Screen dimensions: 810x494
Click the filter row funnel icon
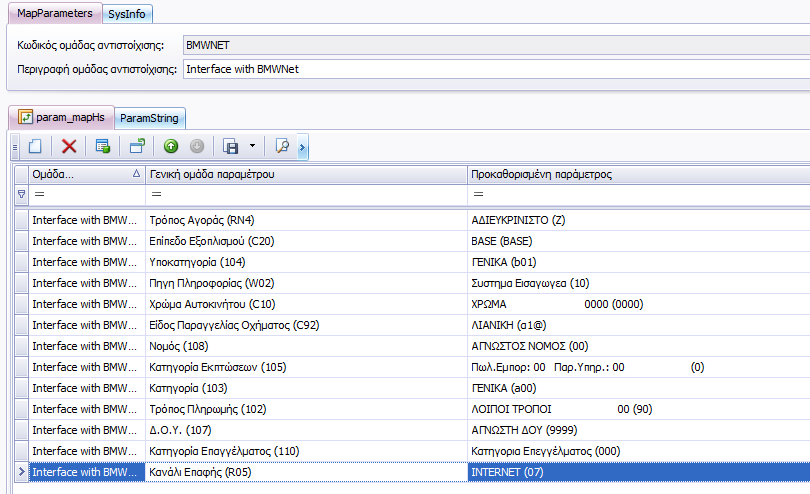point(21,194)
